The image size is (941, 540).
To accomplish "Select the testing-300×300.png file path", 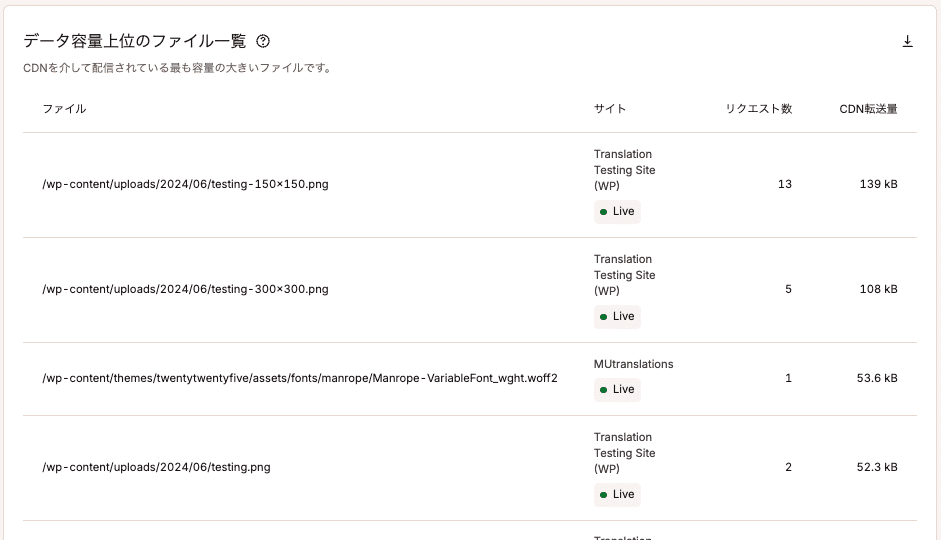I will [185, 289].
